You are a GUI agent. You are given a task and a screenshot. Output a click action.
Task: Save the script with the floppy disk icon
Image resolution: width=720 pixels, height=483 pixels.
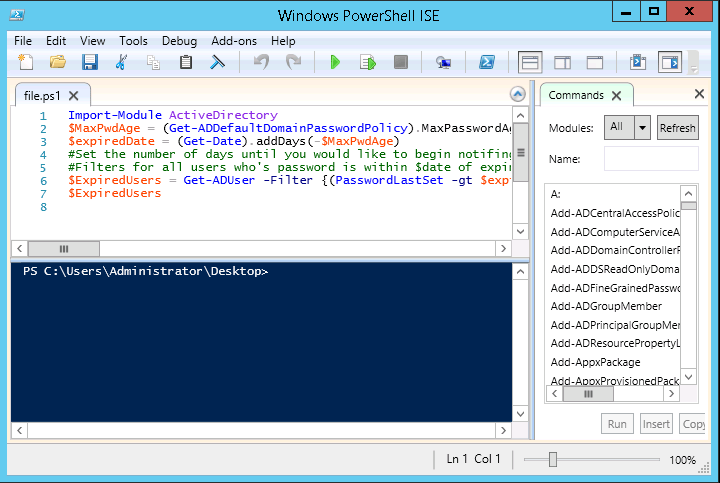(x=90, y=62)
